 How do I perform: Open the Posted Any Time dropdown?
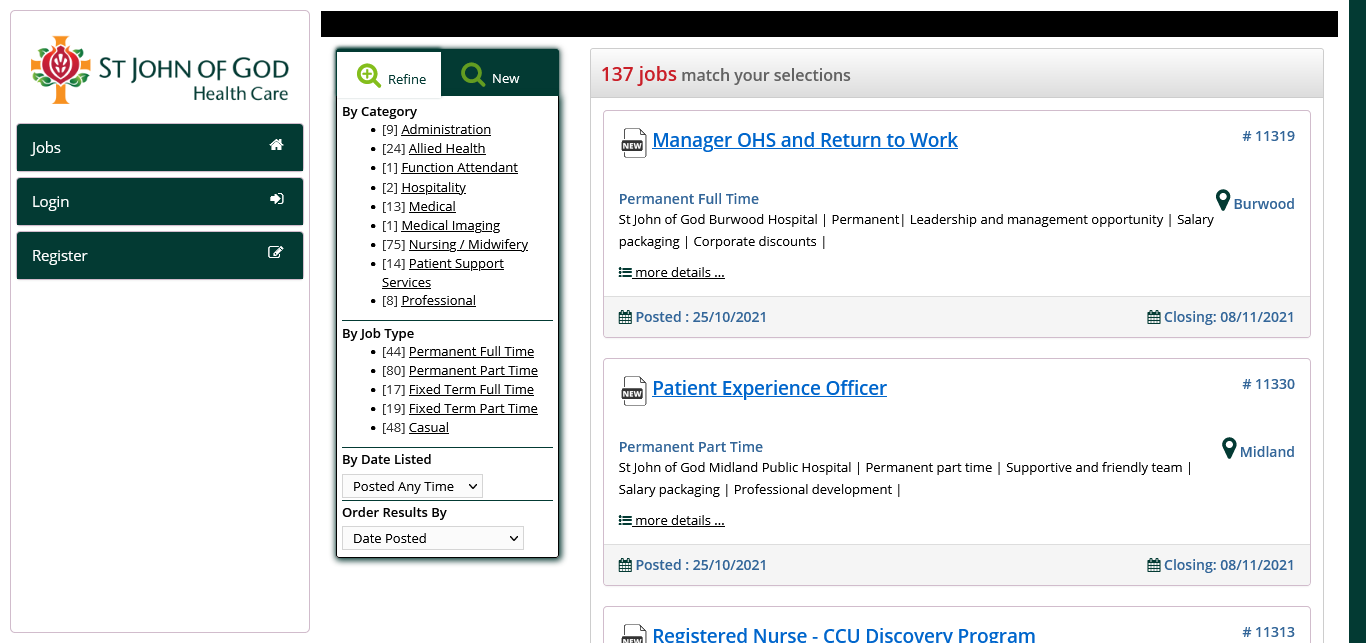(412, 486)
